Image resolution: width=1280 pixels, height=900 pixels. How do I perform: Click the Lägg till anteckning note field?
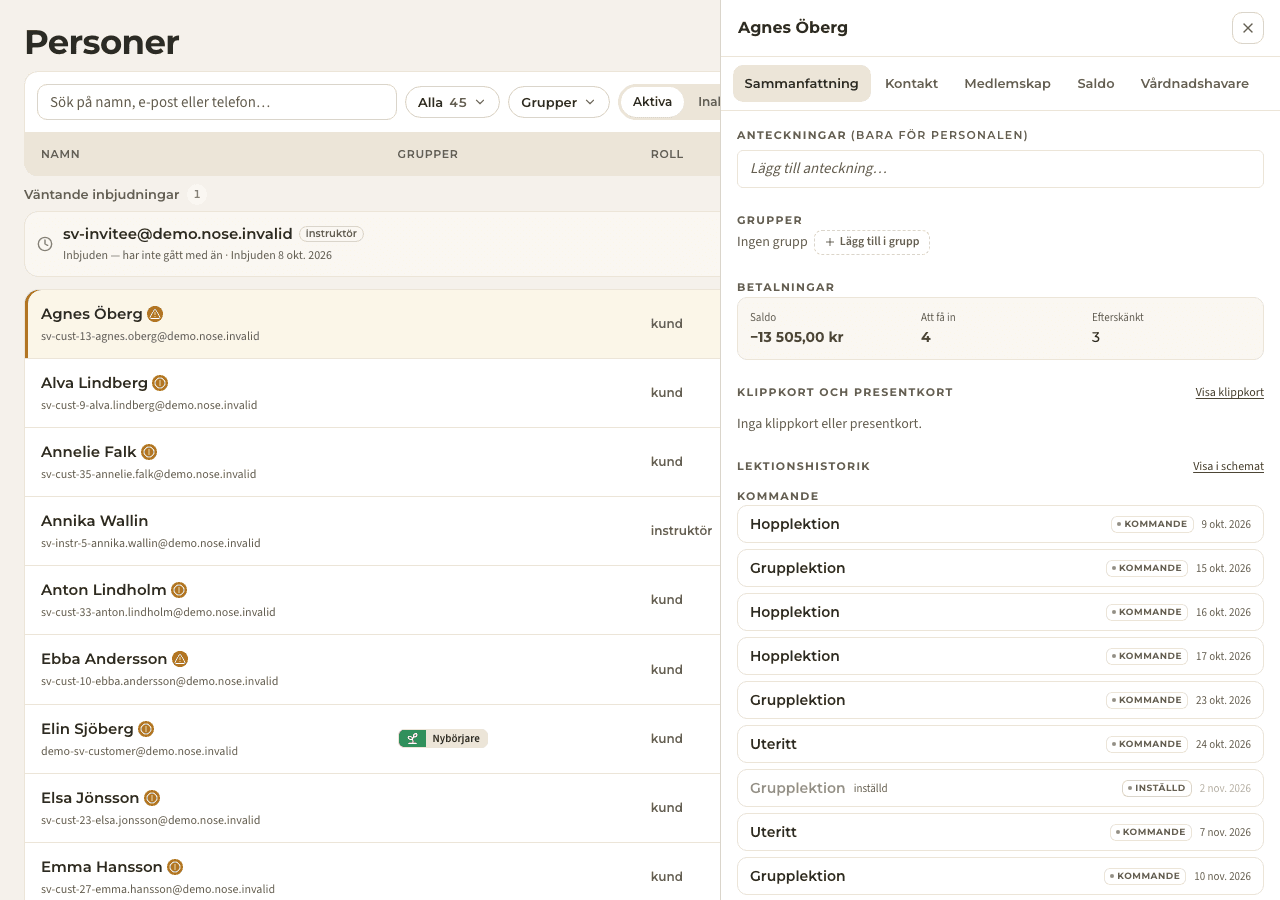(1000, 169)
